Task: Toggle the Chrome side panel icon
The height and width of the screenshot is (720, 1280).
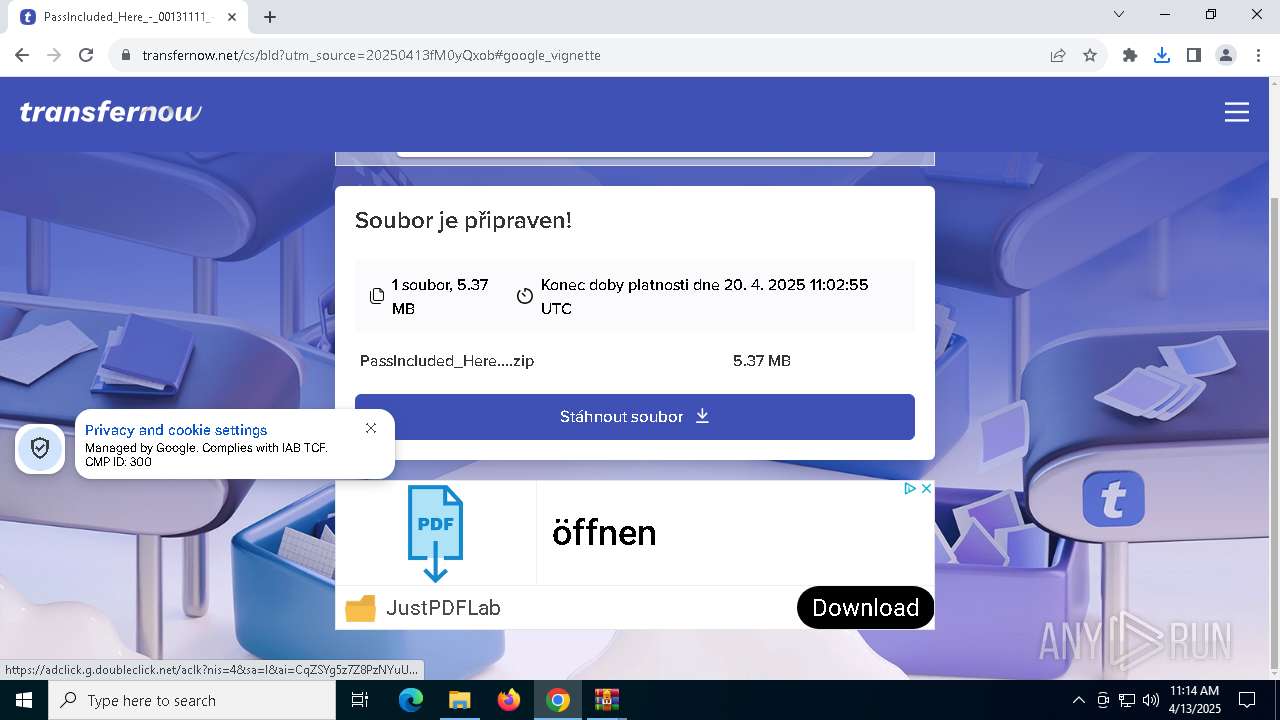Action: [x=1194, y=55]
